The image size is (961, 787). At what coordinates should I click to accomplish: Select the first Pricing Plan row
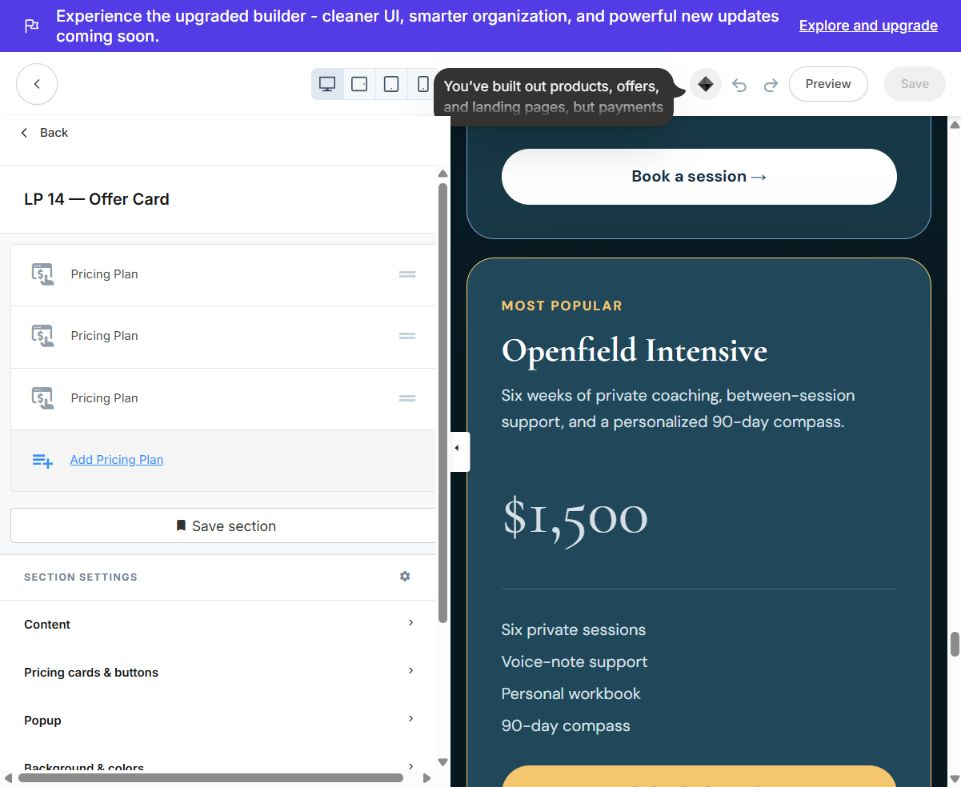[x=223, y=275]
